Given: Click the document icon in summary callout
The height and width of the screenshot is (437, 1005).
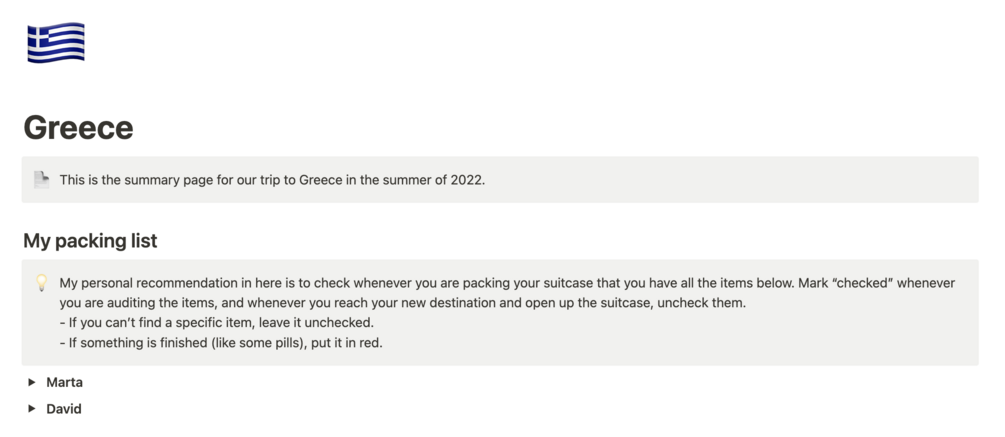Looking at the screenshot, I should [42, 180].
